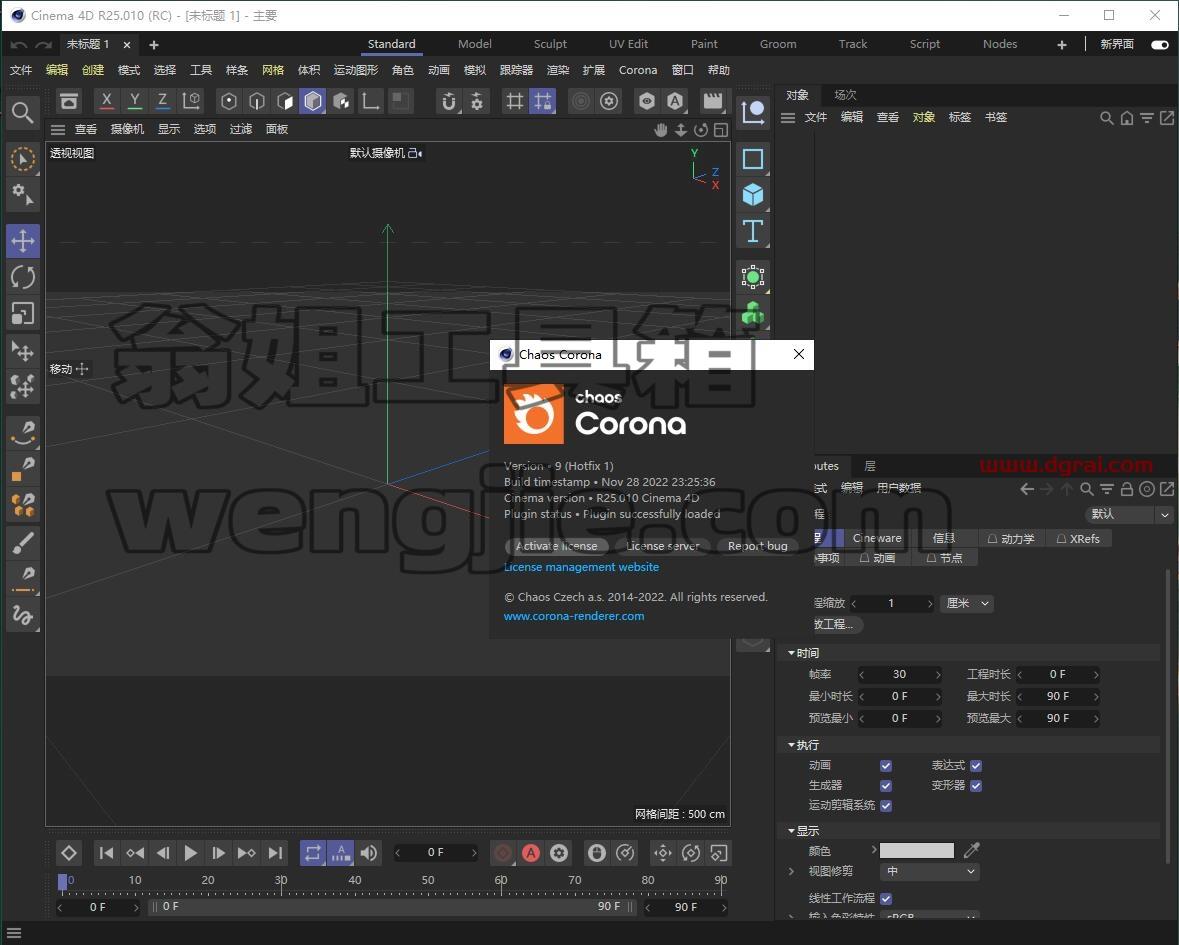Click the 帧率 value field 30
This screenshot has width=1179, height=945.
click(x=899, y=674)
